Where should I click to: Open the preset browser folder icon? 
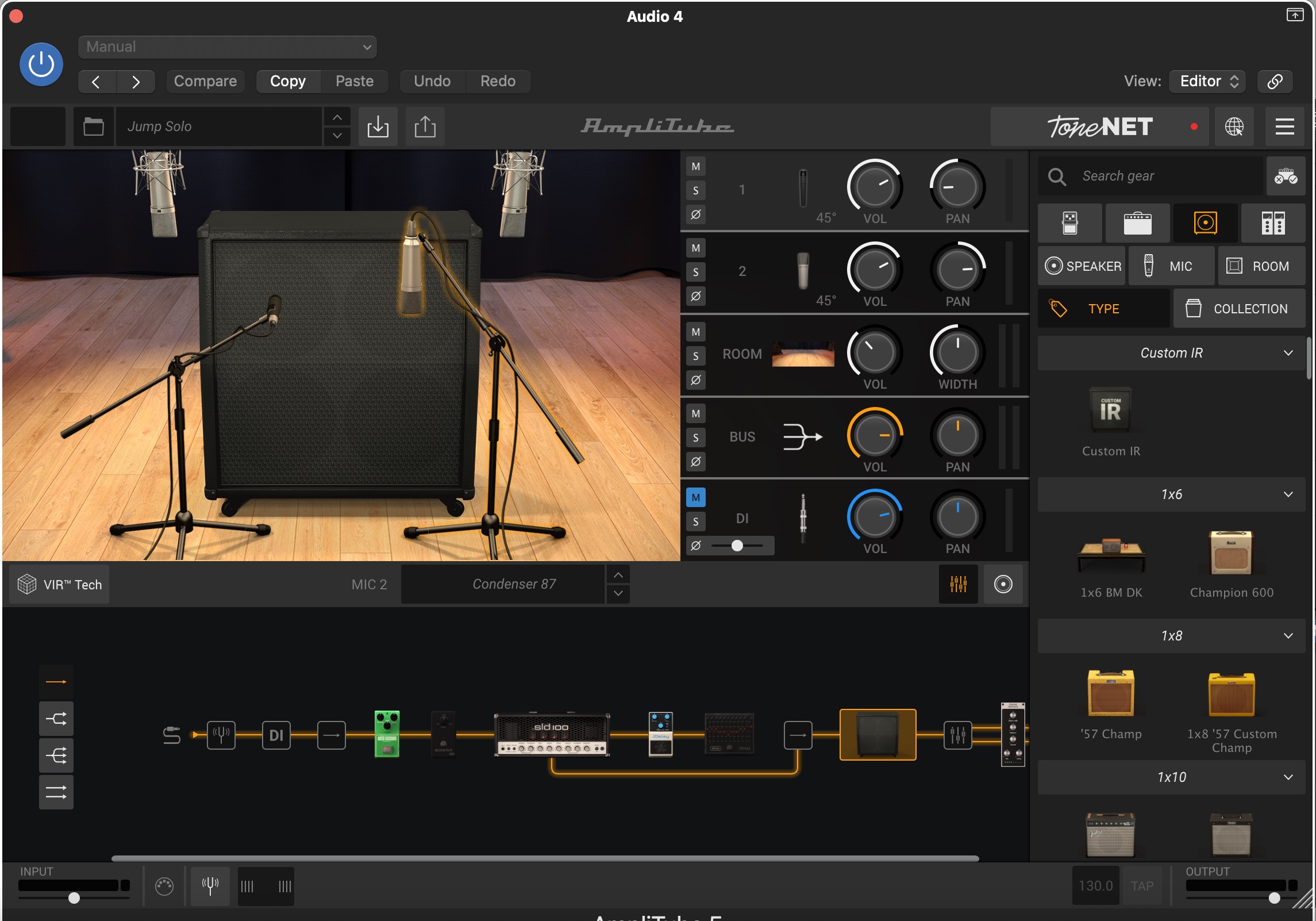[x=94, y=126]
